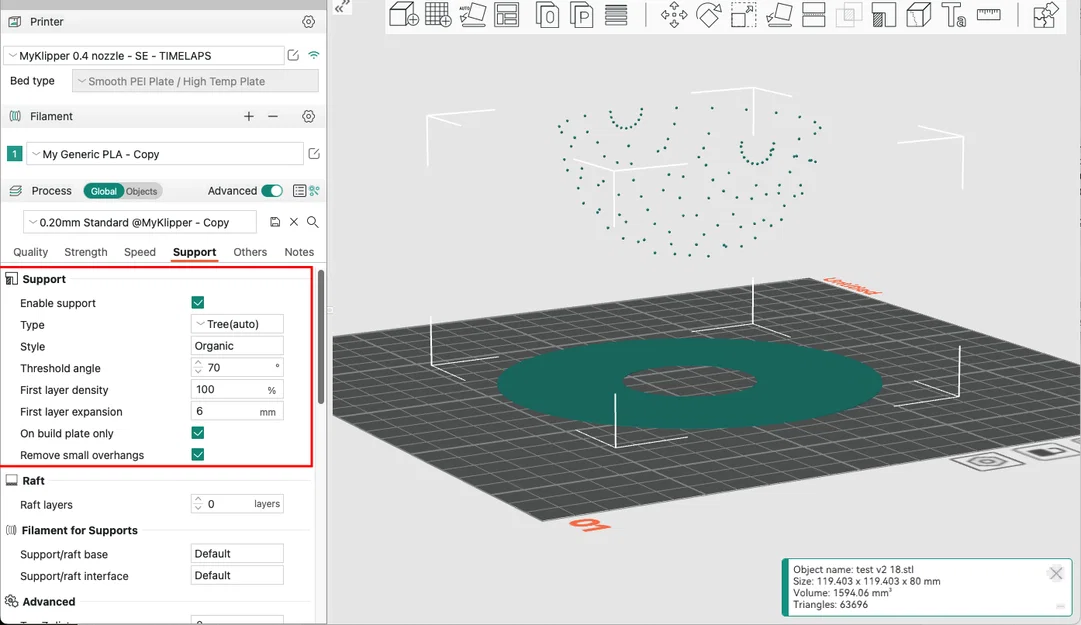Image resolution: width=1081 pixels, height=625 pixels.
Task: Add a filament with plus icon
Action: pyautogui.click(x=249, y=116)
